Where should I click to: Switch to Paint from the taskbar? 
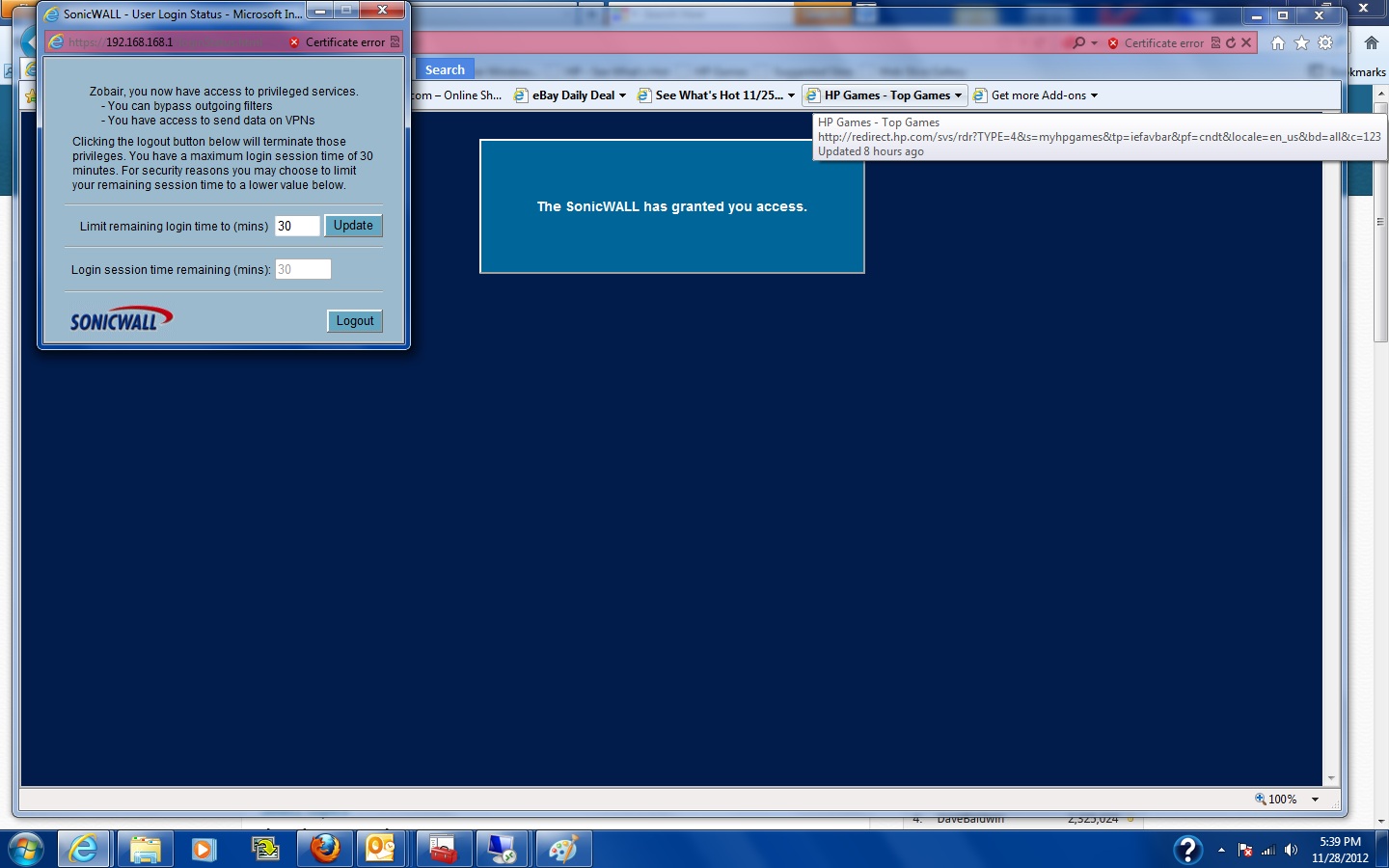click(563, 849)
